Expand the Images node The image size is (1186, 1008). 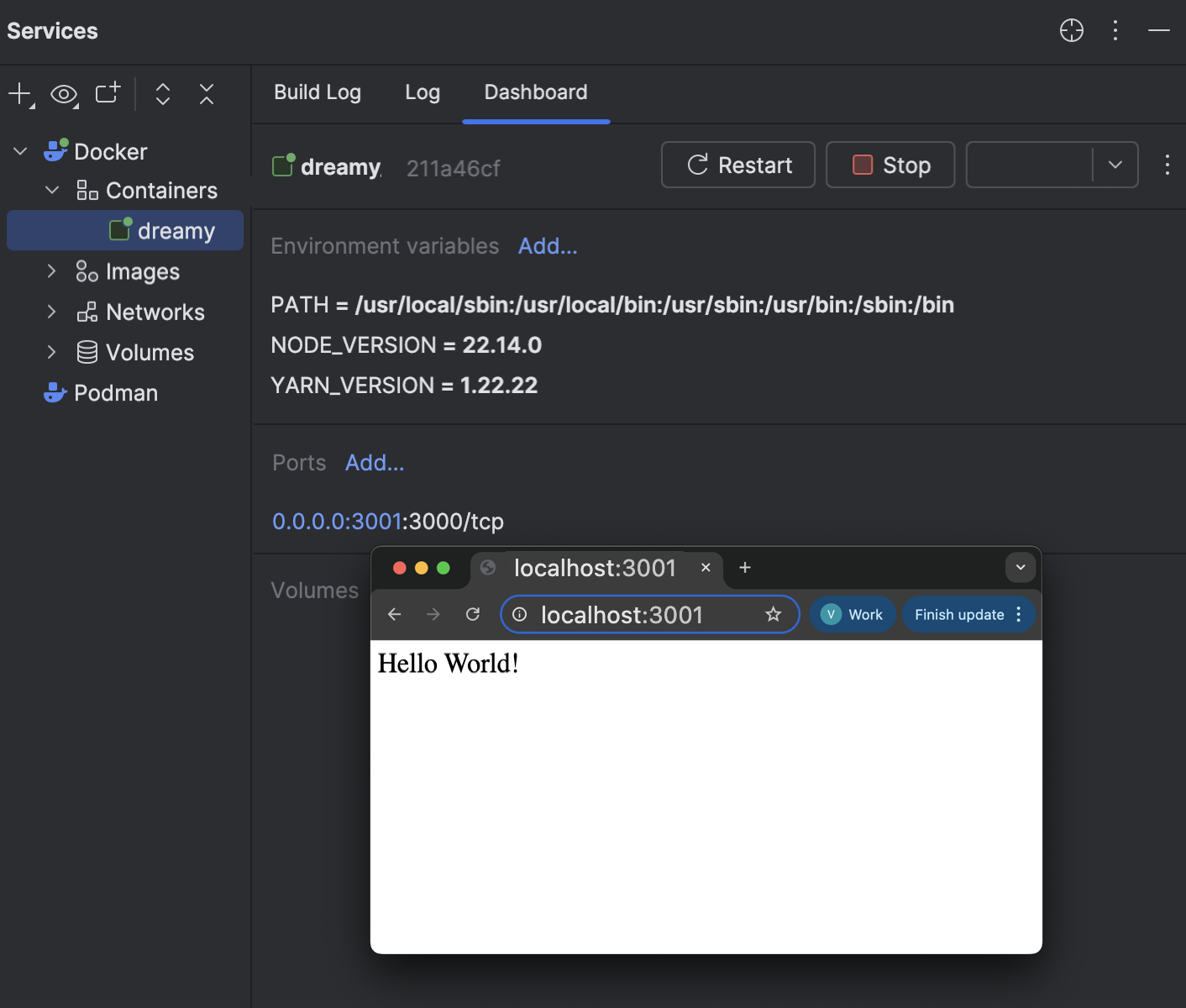click(x=51, y=270)
